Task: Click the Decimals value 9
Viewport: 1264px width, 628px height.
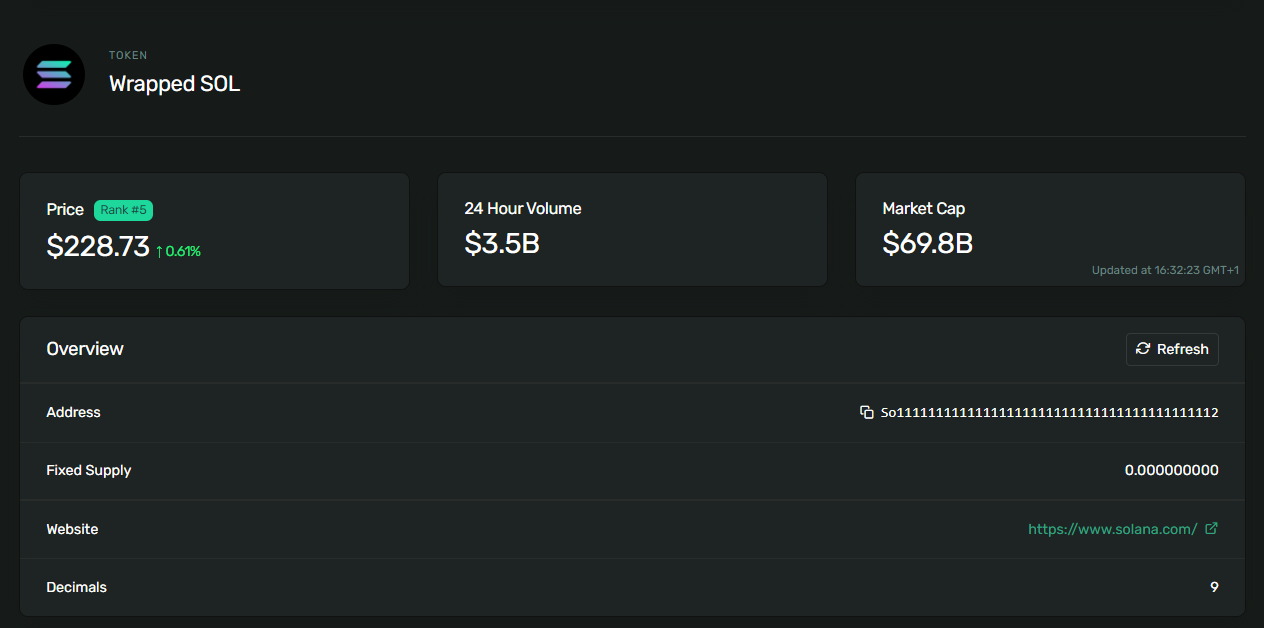Action: 1214,587
